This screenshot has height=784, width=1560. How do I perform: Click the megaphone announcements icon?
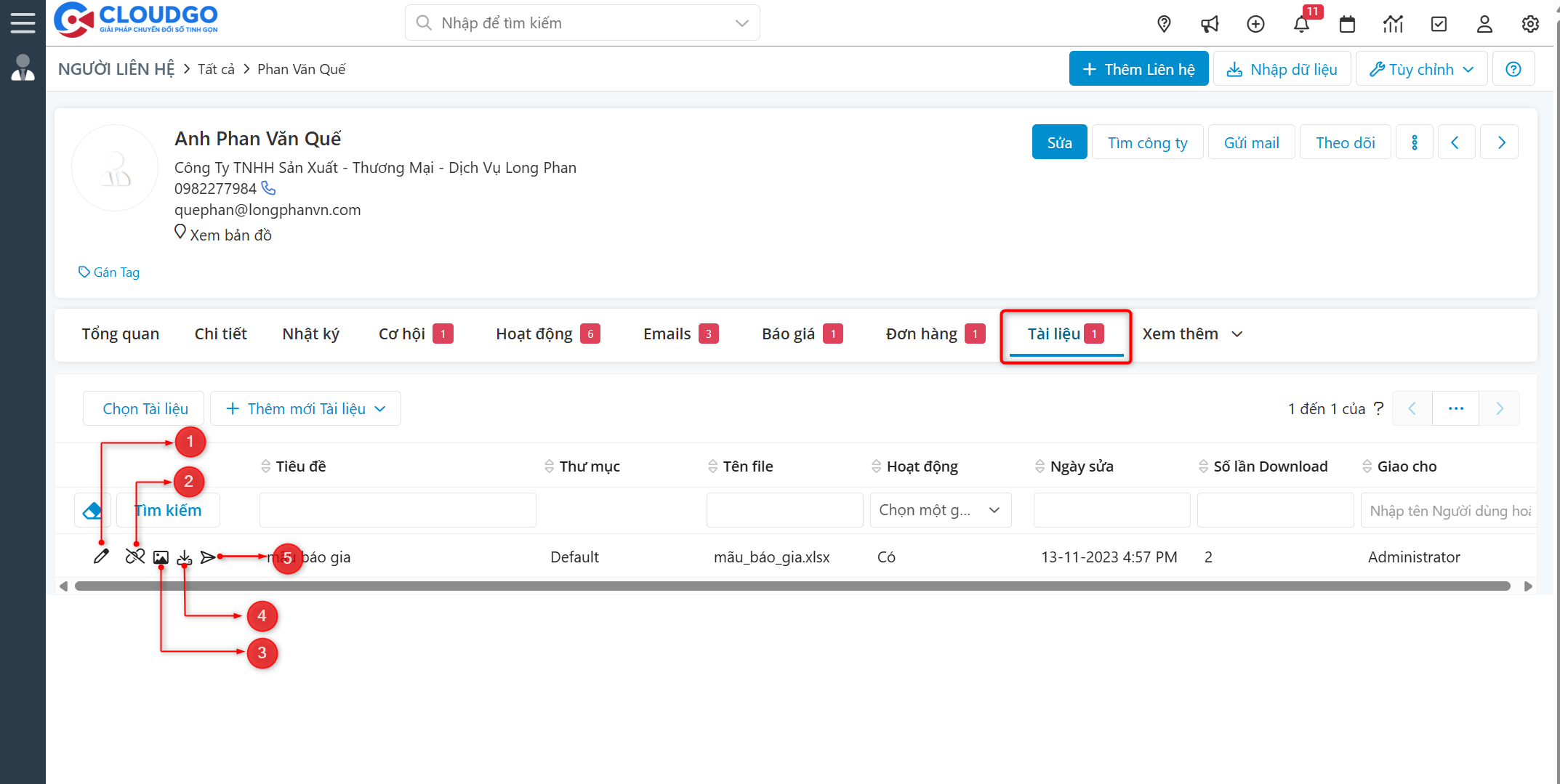click(x=1210, y=24)
